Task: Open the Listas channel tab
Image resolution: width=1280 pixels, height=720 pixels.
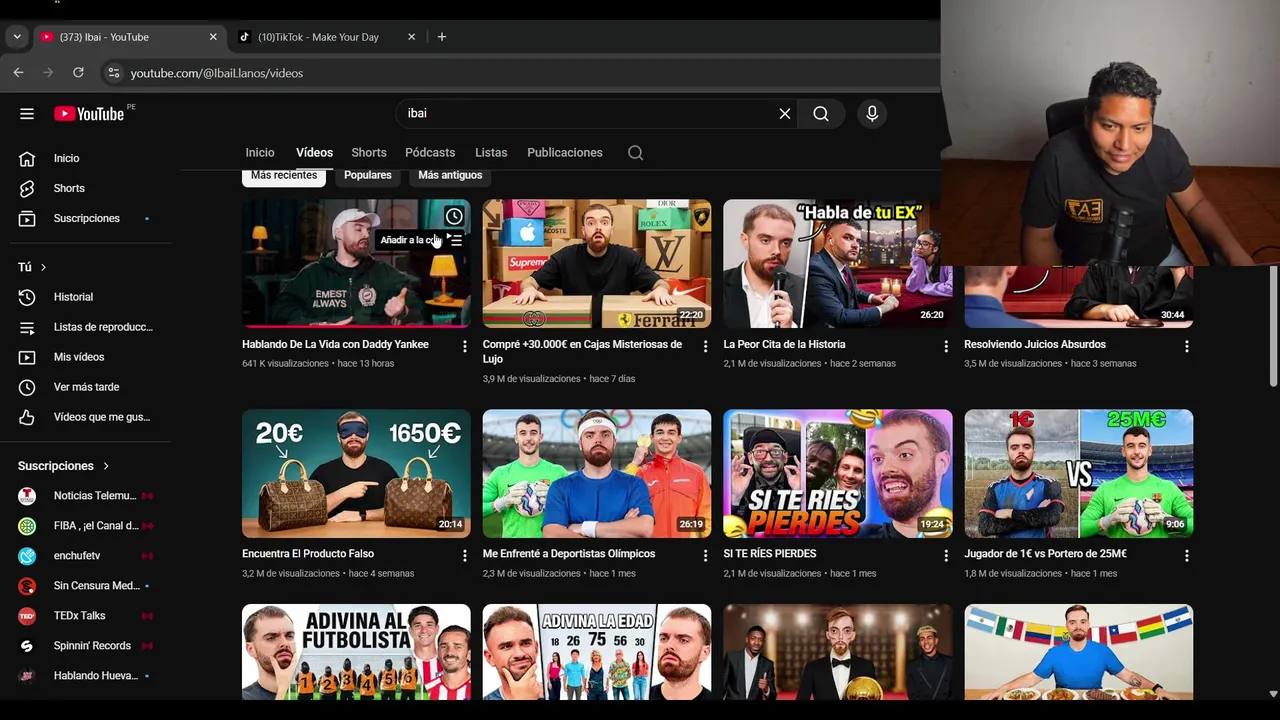Action: (491, 153)
